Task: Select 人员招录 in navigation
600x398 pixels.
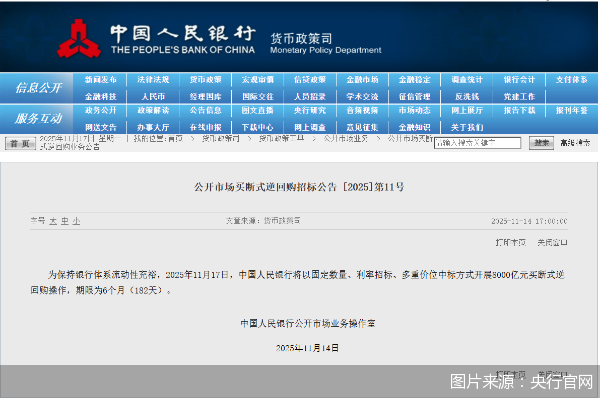Action: (x=310, y=96)
